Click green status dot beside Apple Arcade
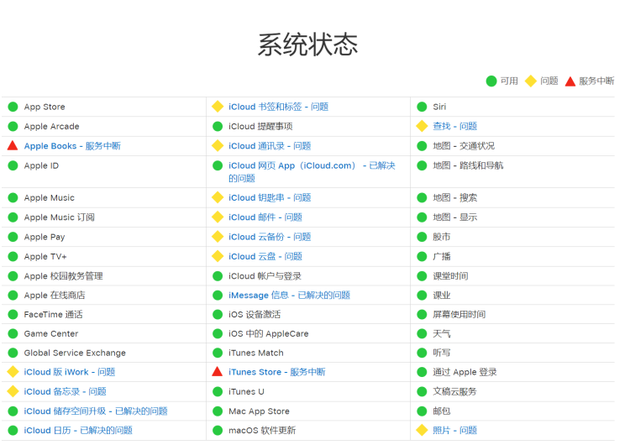Screen dimensions: 630x445 click(13, 126)
